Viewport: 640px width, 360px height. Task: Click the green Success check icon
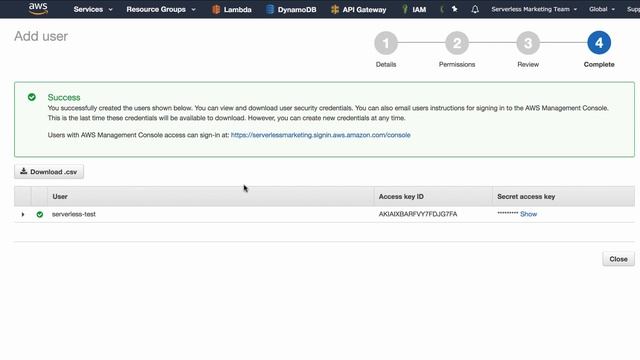click(x=32, y=97)
